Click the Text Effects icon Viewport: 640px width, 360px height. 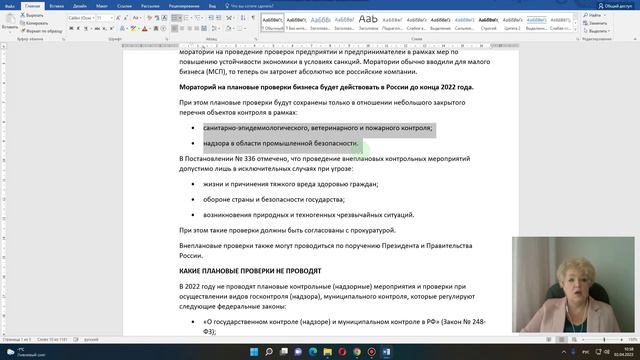[x=122, y=28]
